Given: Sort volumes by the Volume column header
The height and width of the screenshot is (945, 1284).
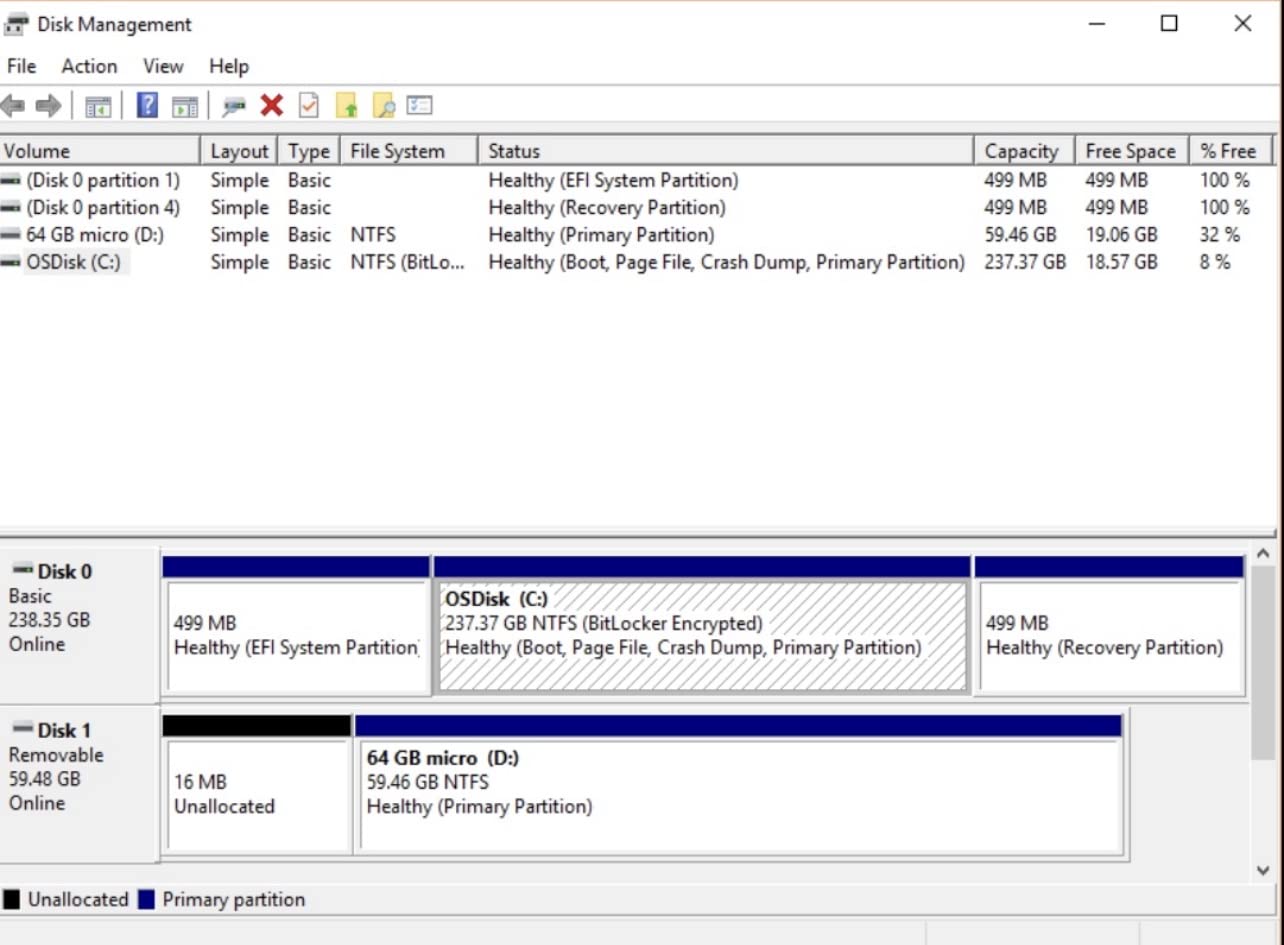Looking at the screenshot, I should (x=100, y=151).
